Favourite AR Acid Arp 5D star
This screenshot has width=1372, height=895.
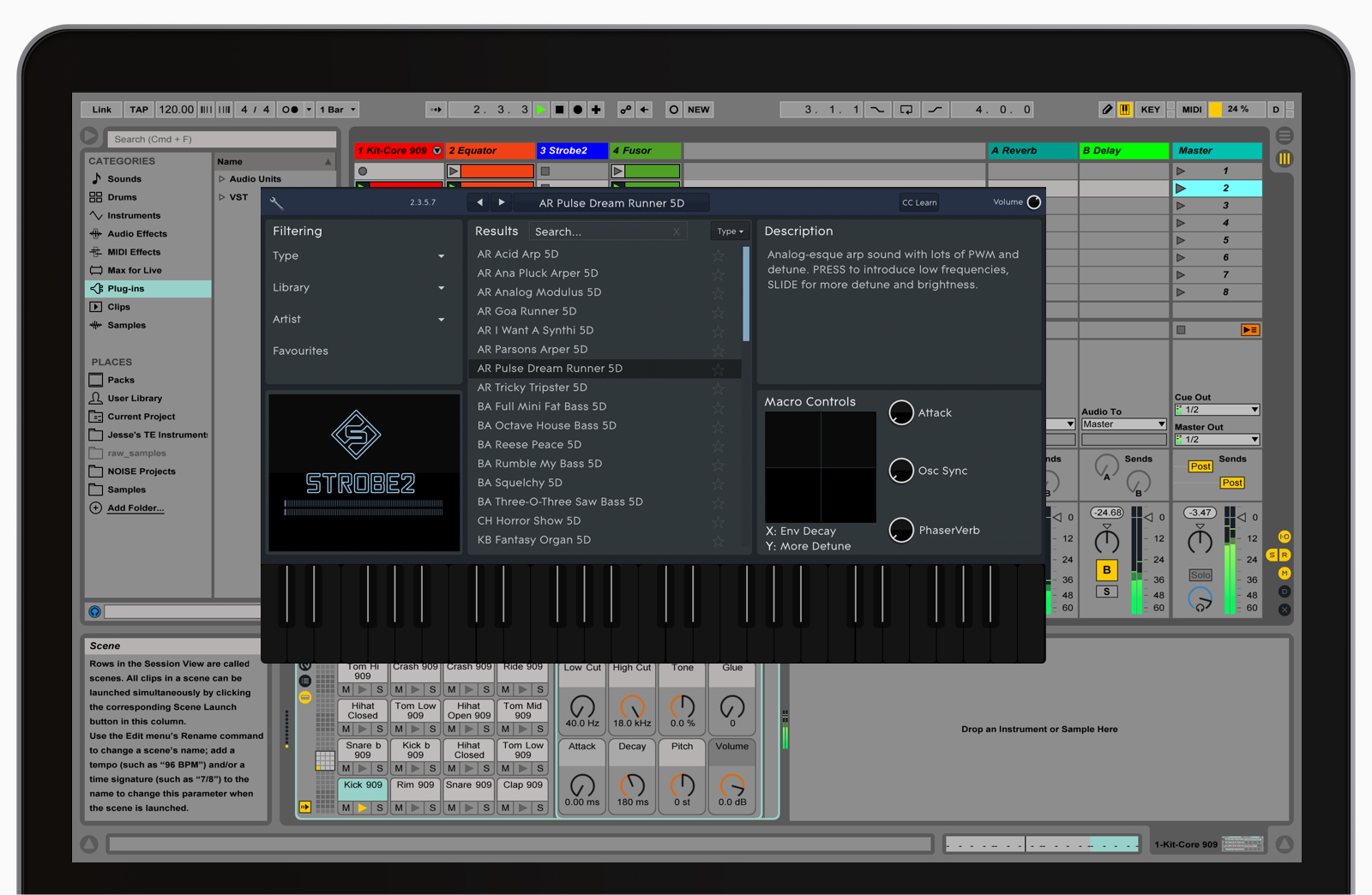pyautogui.click(x=719, y=255)
